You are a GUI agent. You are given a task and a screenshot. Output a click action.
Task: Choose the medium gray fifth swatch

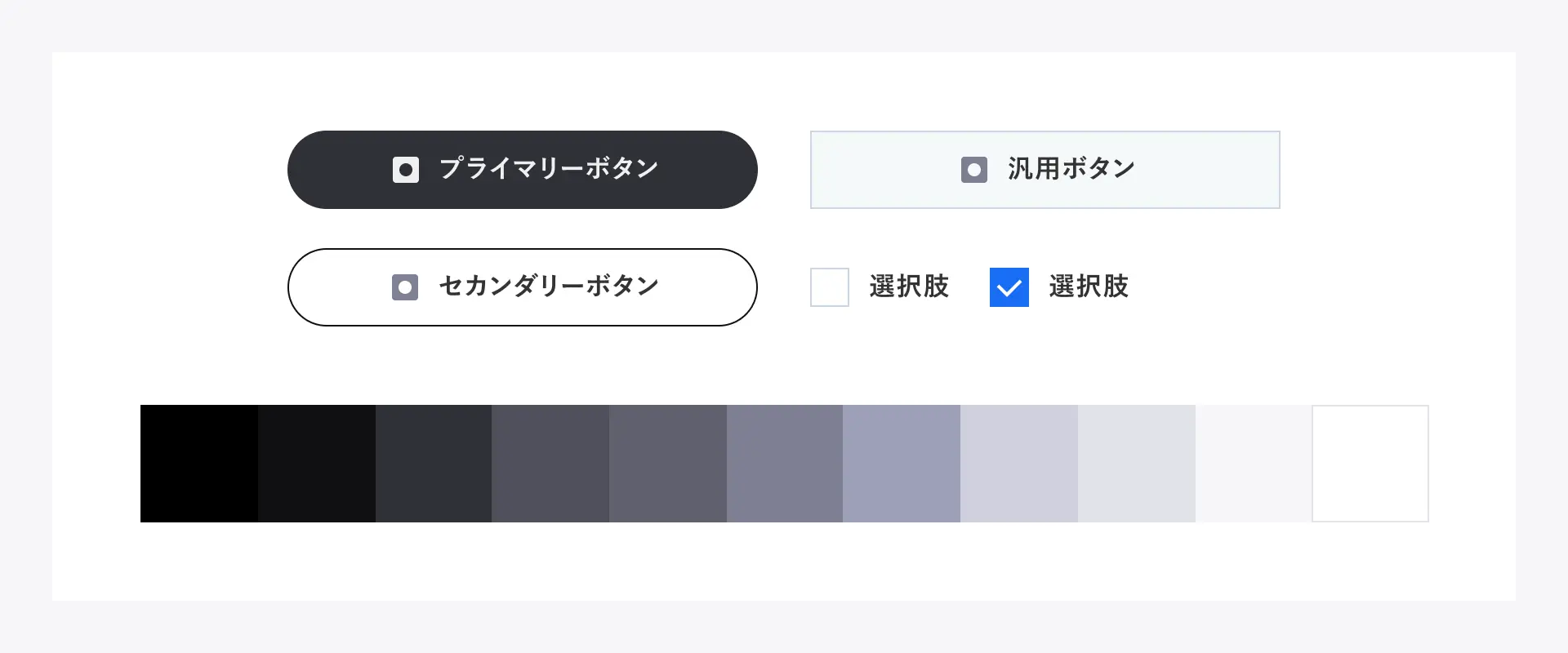pyautogui.click(x=668, y=464)
